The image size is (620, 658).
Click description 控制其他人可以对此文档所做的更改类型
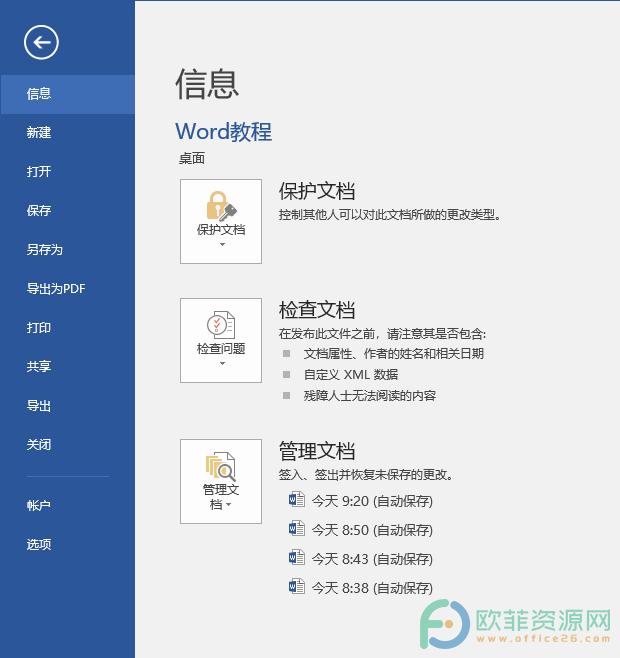click(390, 215)
